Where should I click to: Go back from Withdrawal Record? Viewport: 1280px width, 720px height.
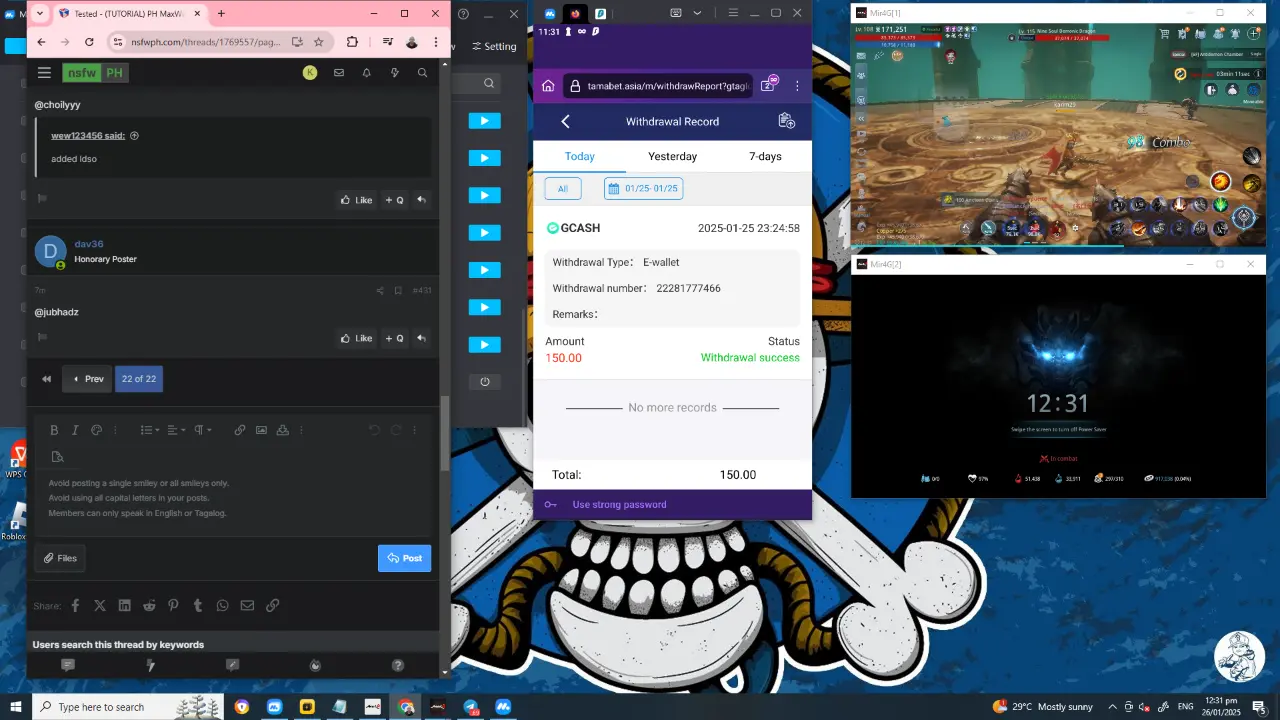[x=565, y=121]
